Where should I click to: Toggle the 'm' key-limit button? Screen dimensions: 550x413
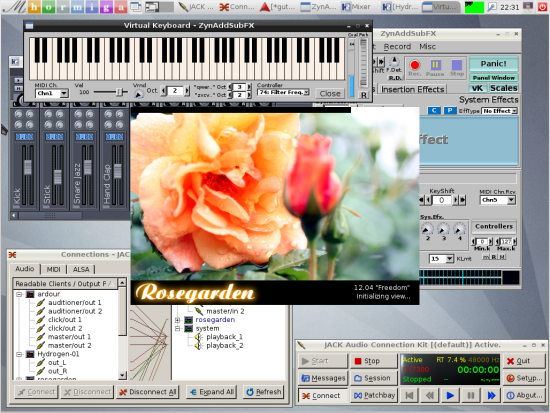click(485, 257)
